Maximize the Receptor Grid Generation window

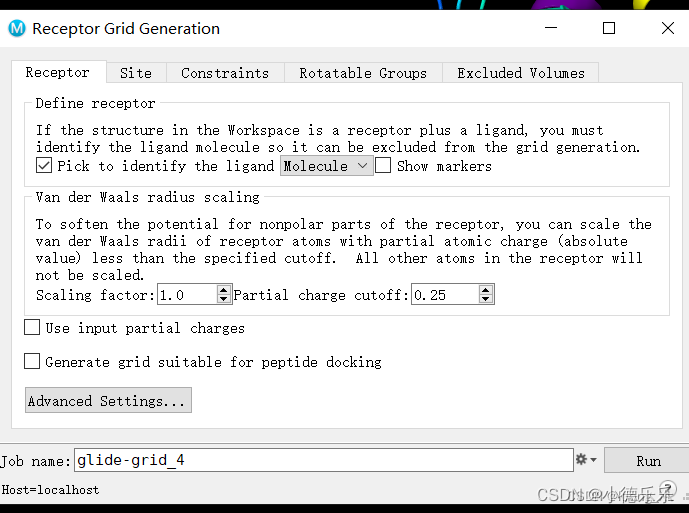pyautogui.click(x=609, y=28)
